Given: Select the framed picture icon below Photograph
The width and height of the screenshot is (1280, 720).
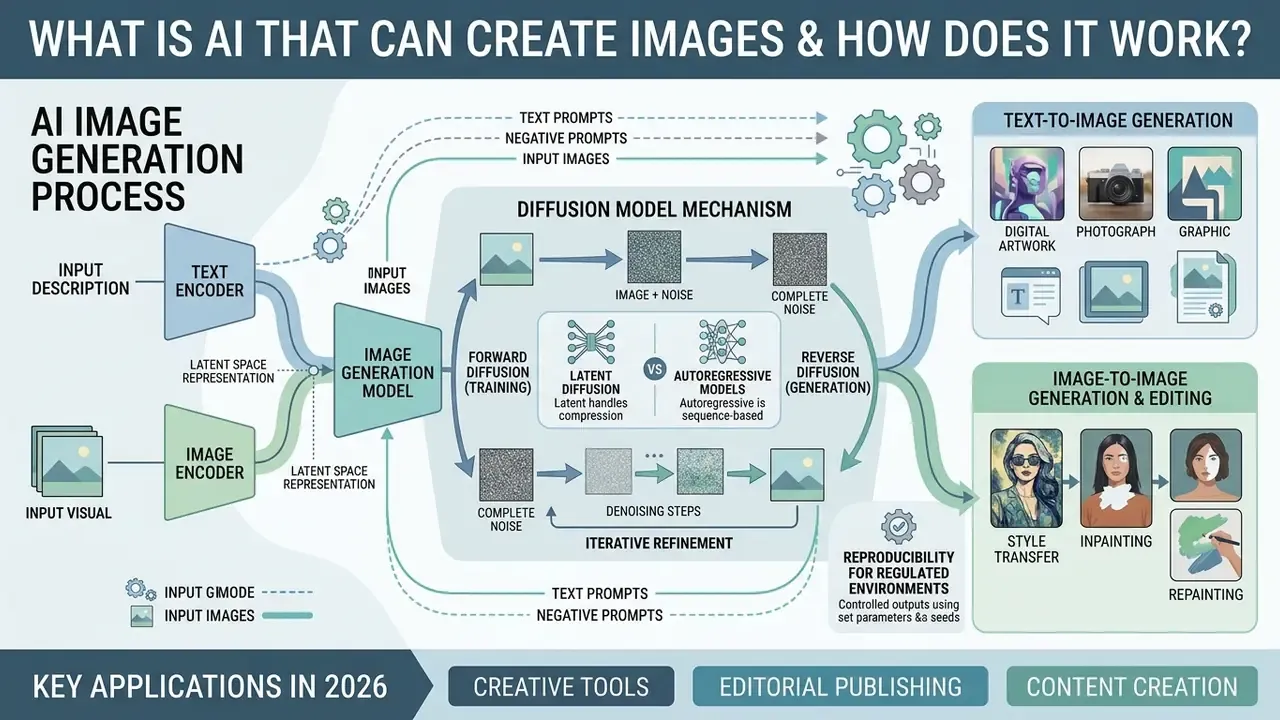Looking at the screenshot, I should click(1116, 291).
